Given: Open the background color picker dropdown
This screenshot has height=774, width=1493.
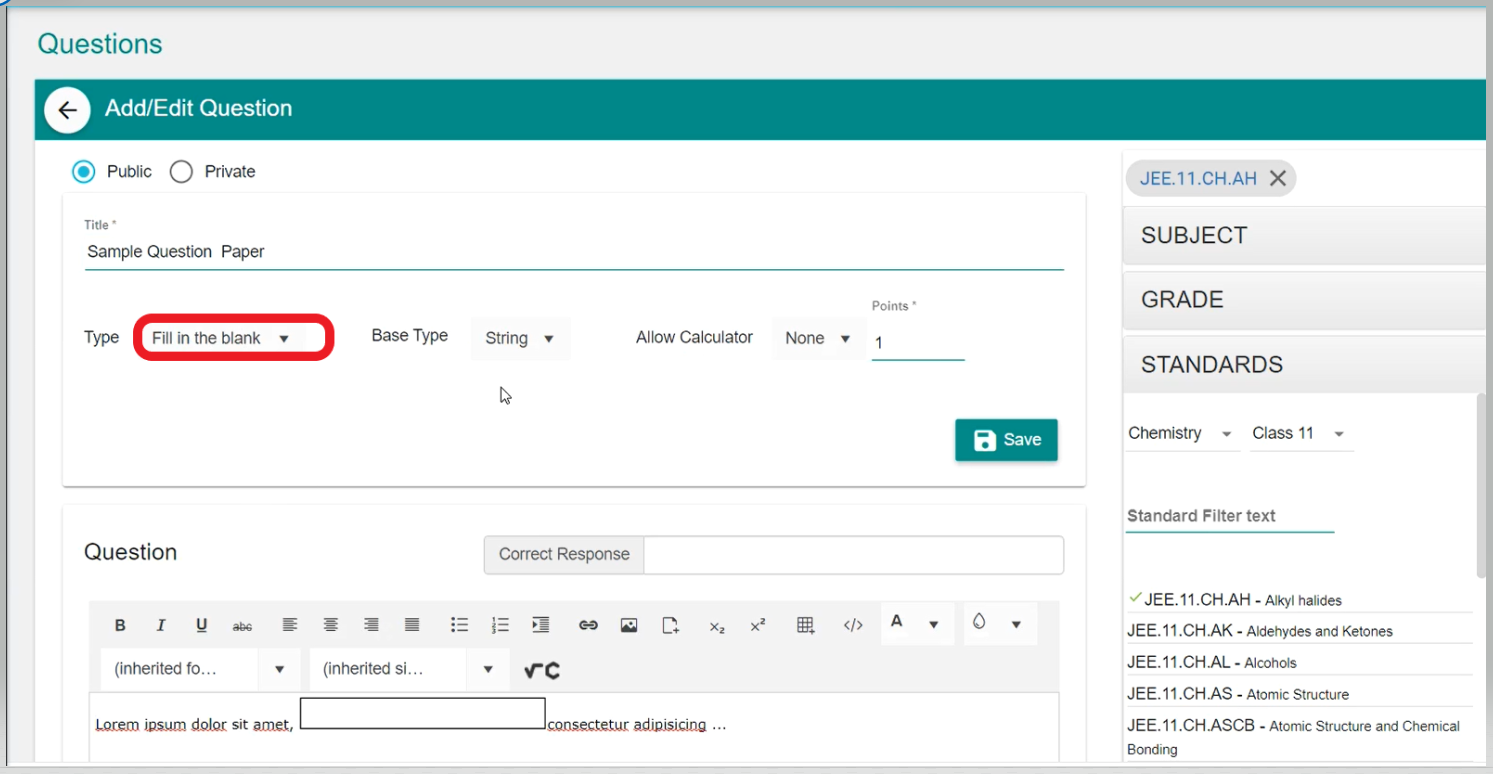Looking at the screenshot, I should pyautogui.click(x=1016, y=625).
